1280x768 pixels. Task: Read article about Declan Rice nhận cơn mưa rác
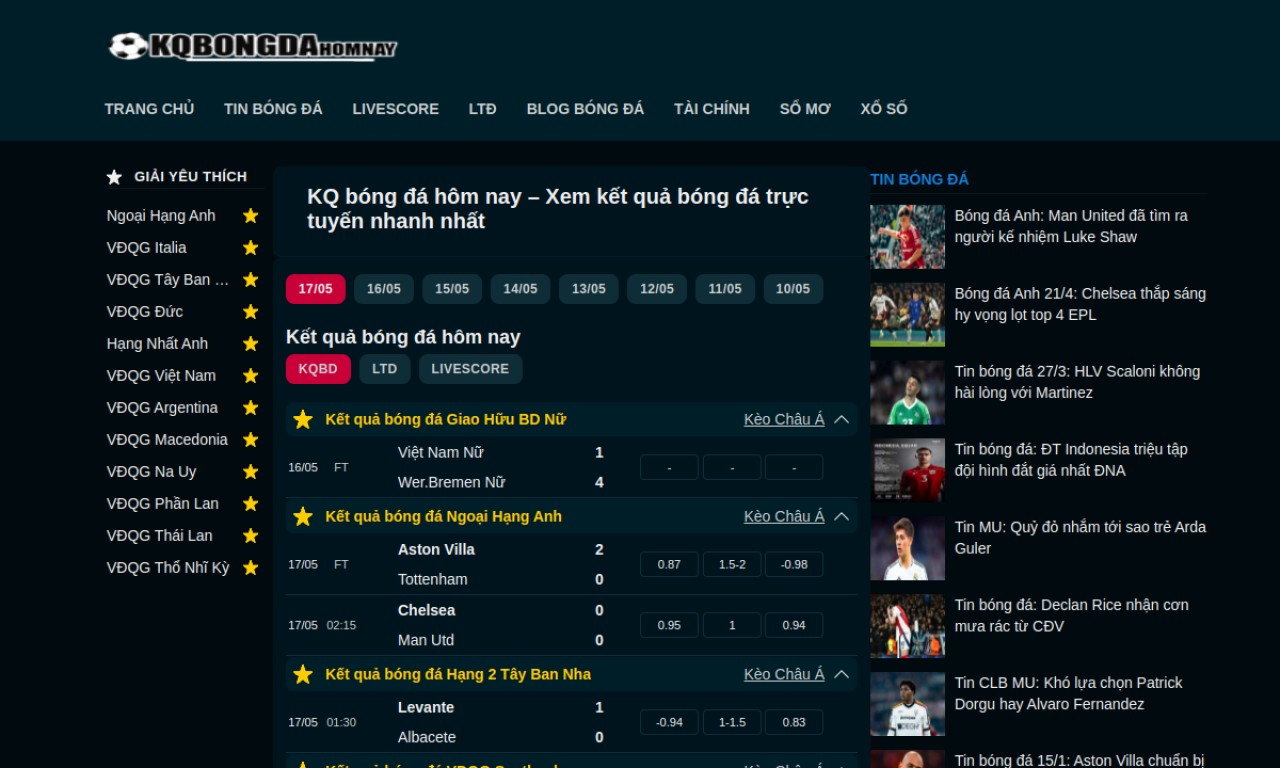click(x=1071, y=616)
